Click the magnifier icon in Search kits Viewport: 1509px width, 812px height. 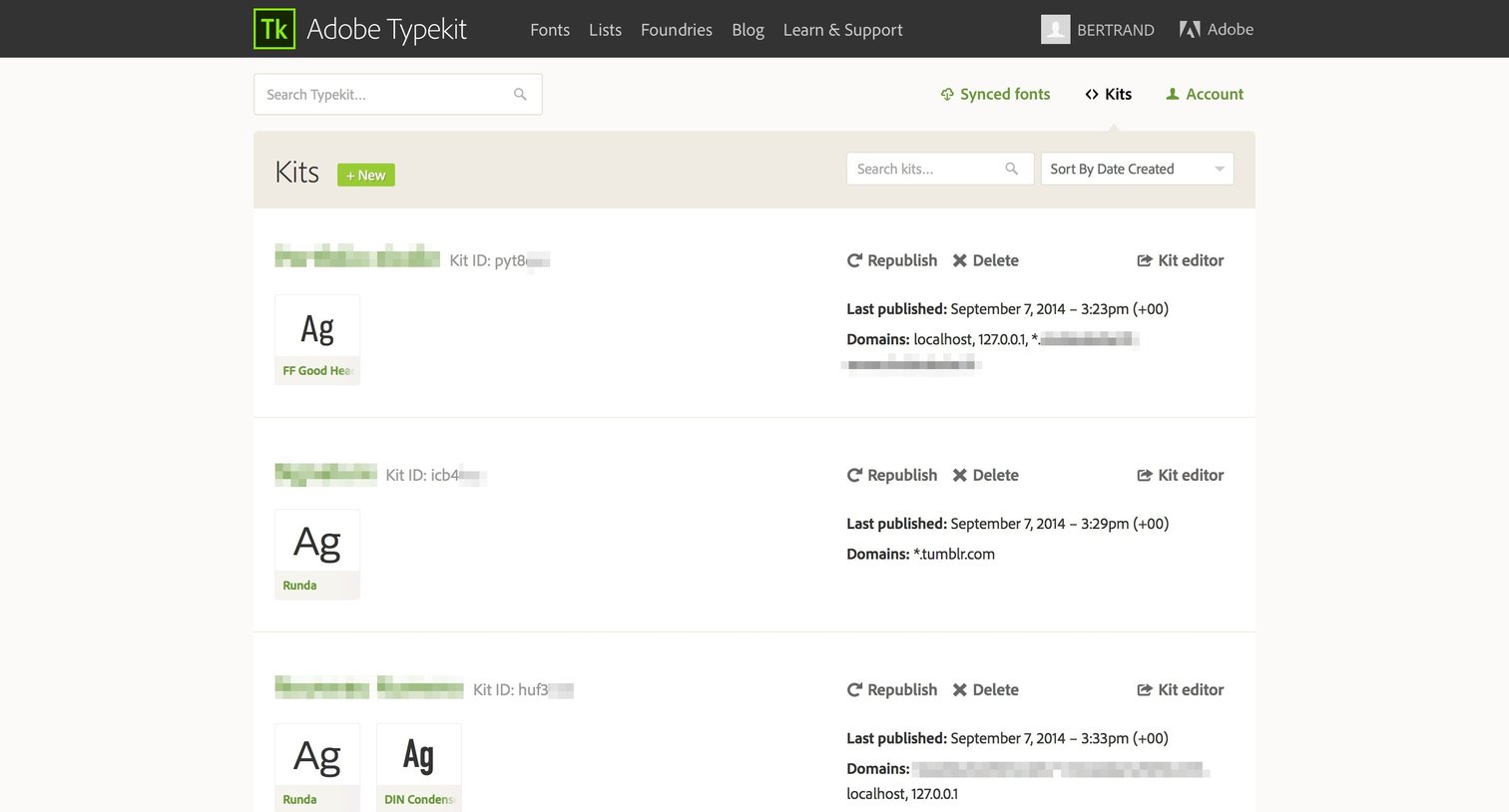(x=1011, y=169)
